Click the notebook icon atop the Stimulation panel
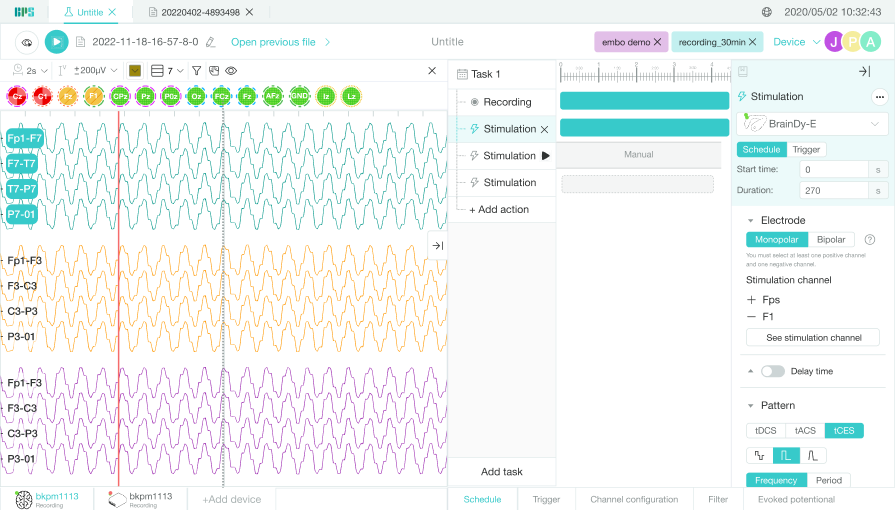This screenshot has height=510, width=895. point(743,71)
